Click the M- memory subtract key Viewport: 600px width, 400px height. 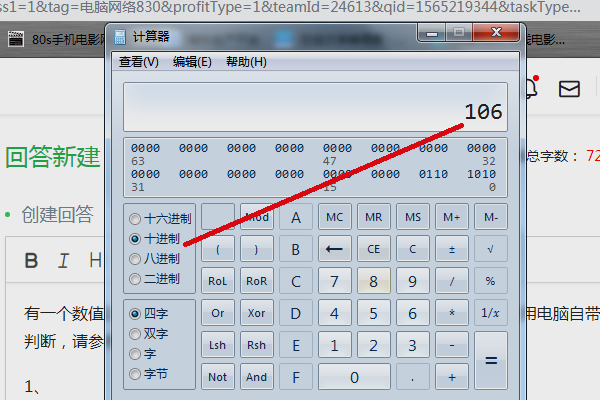pyautogui.click(x=491, y=217)
